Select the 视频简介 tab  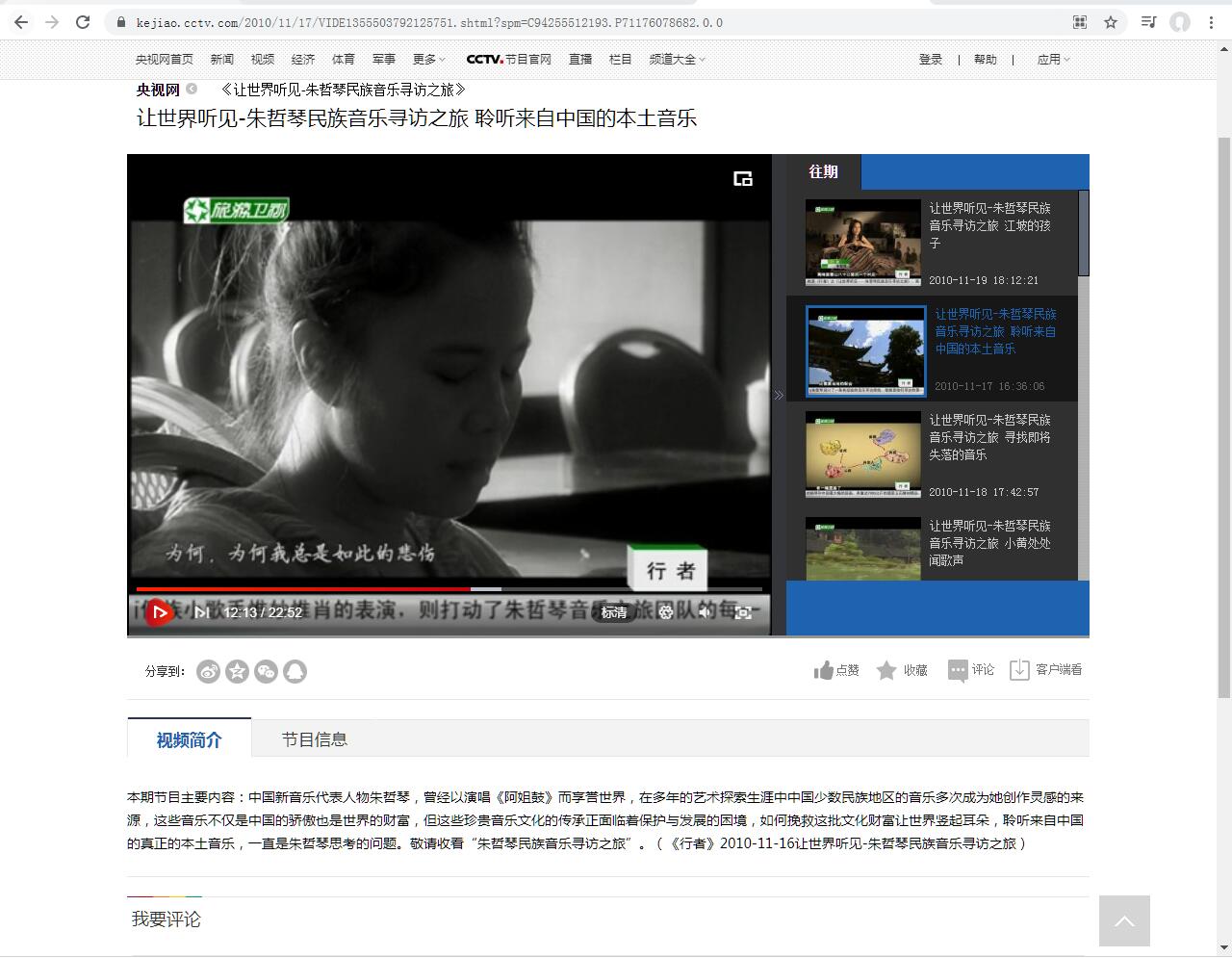pyautogui.click(x=189, y=739)
